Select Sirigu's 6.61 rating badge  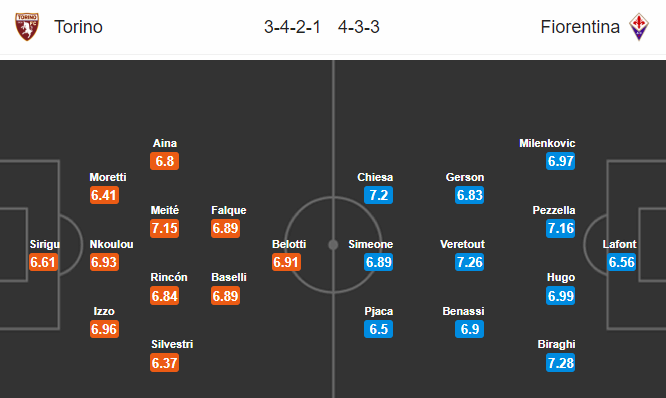(43, 262)
